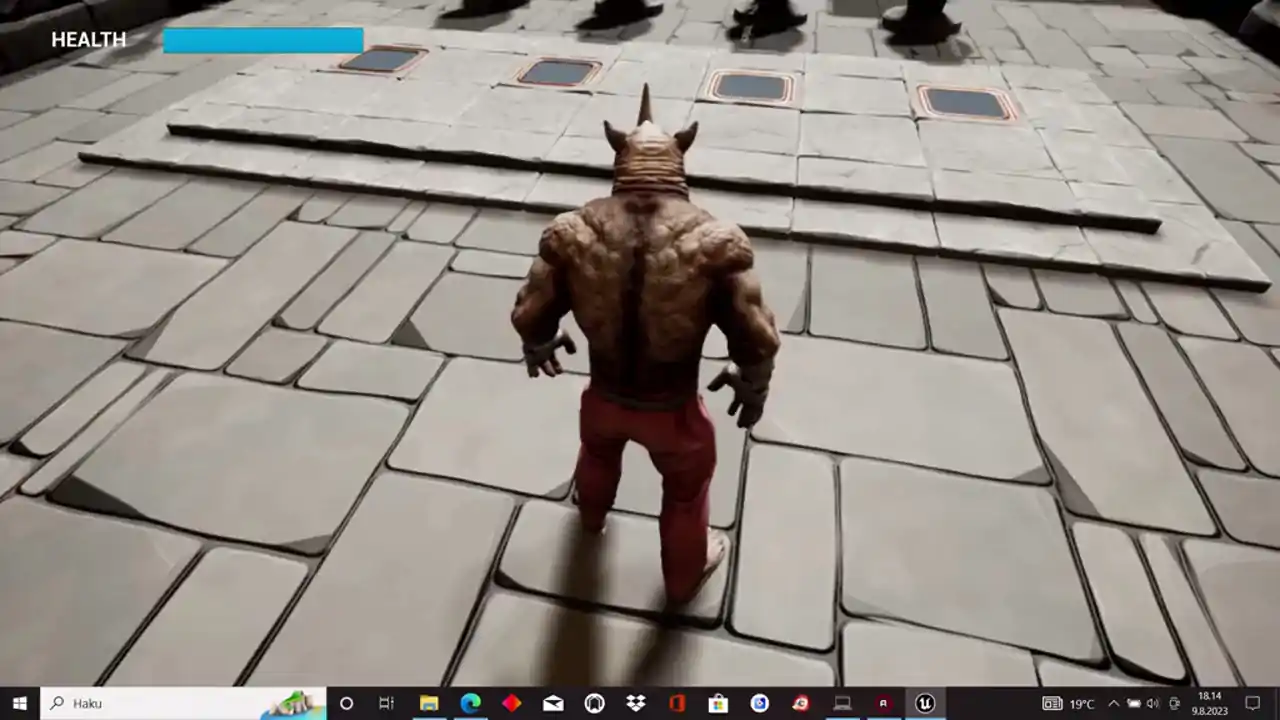This screenshot has height=720, width=1280.
Task: Open Cortana circle icon in taskbar
Action: [x=346, y=703]
